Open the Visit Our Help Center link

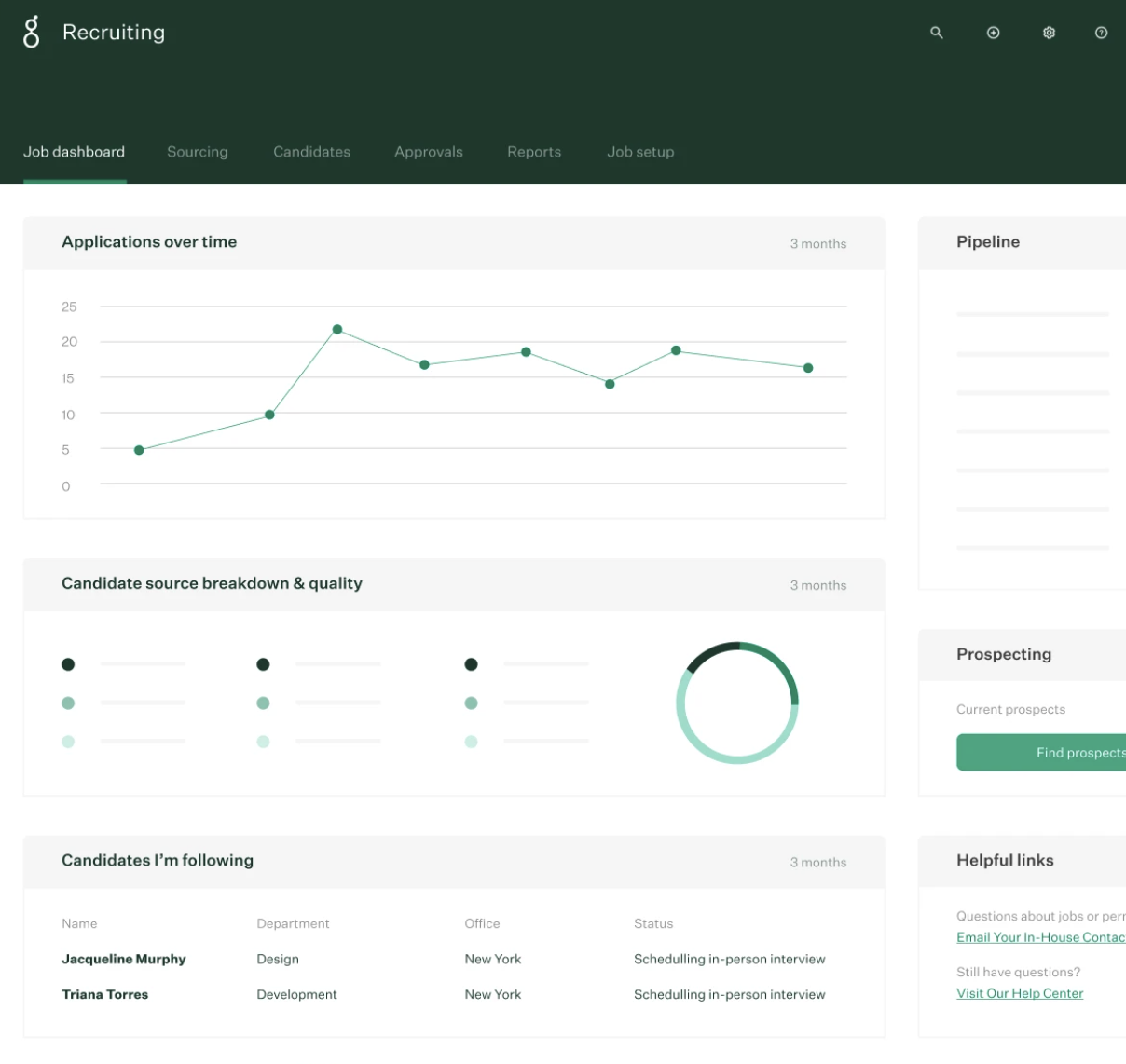1020,993
